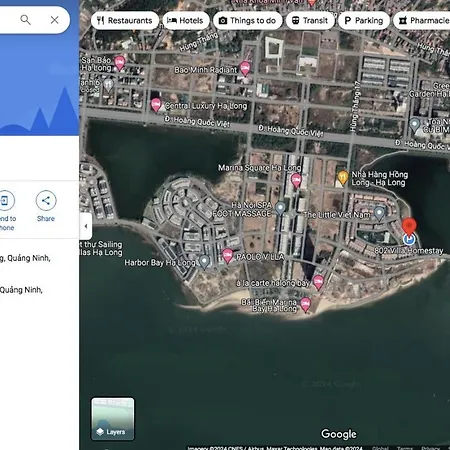The image size is (450, 450).
Task: Show Things to do on map
Action: (247, 21)
